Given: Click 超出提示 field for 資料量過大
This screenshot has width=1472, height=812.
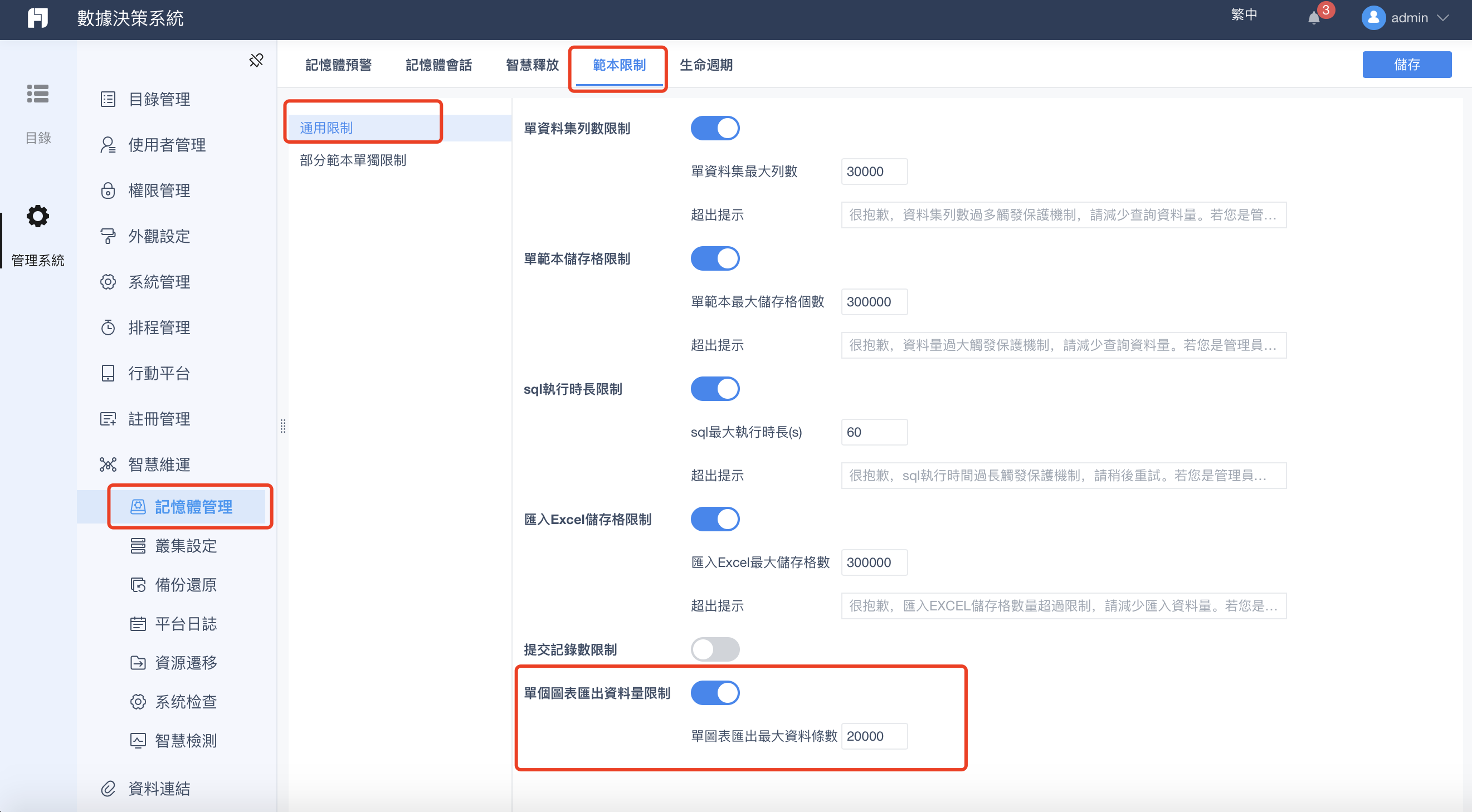Looking at the screenshot, I should [1064, 345].
